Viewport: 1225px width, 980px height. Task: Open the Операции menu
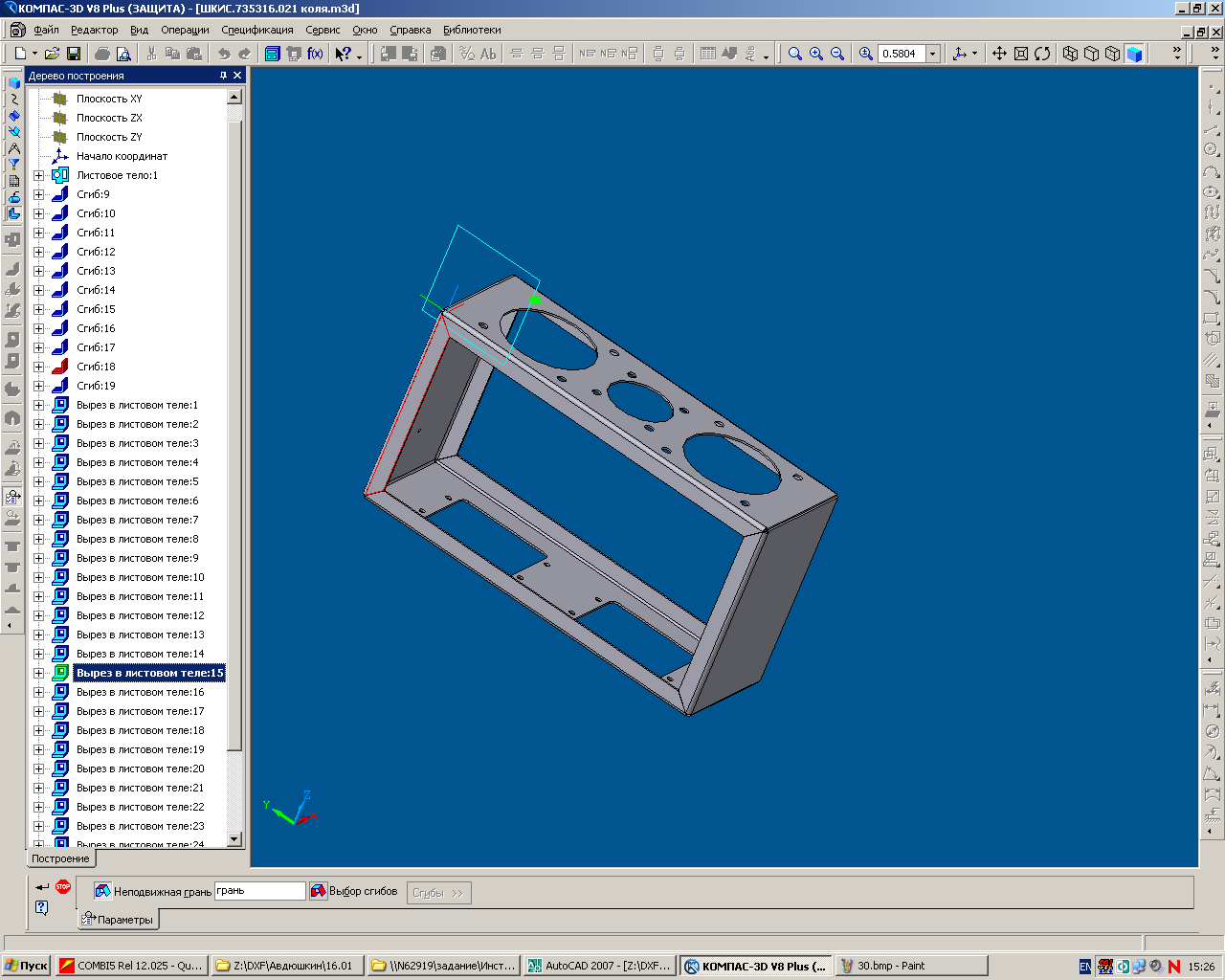tap(185, 30)
